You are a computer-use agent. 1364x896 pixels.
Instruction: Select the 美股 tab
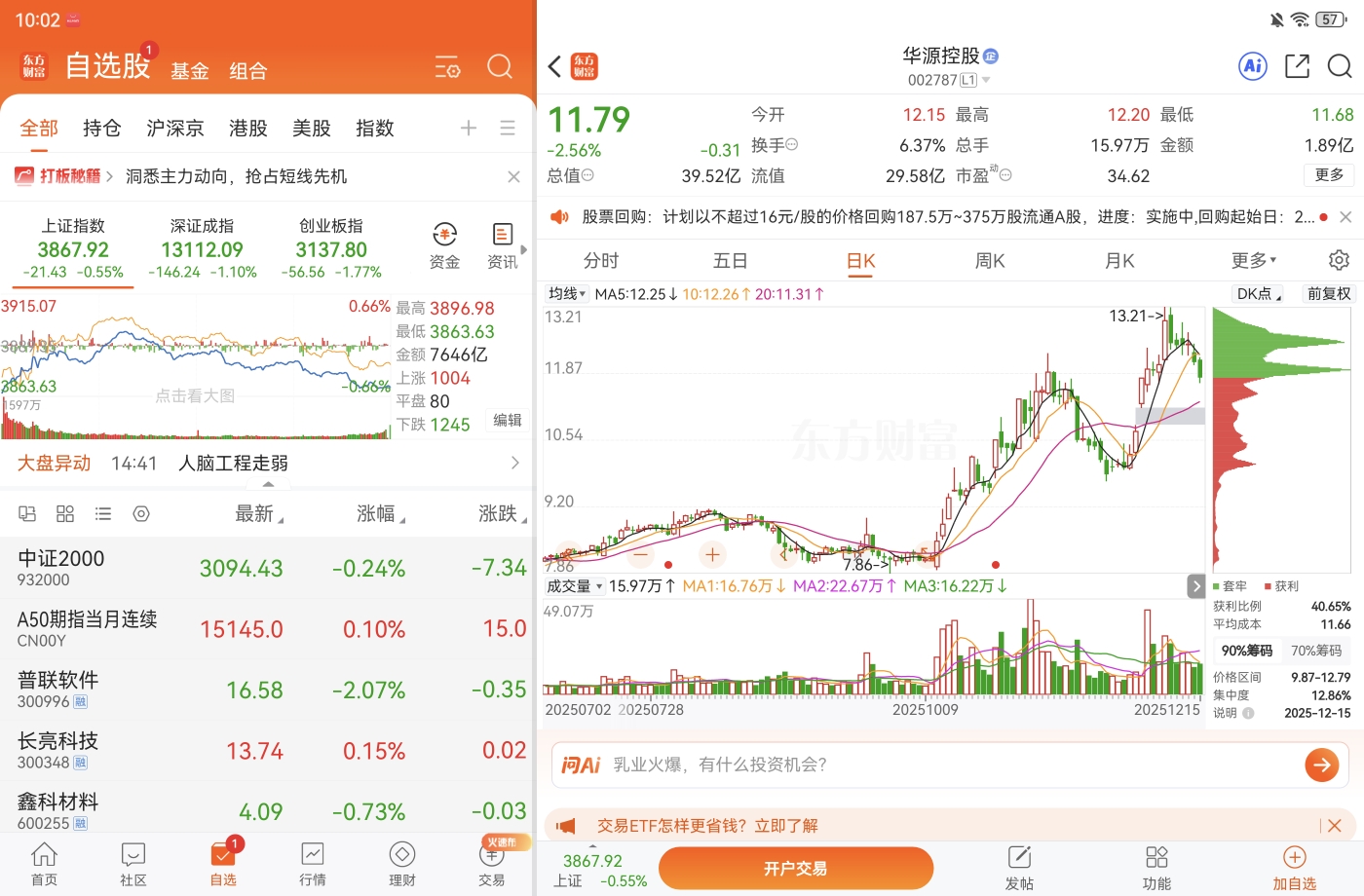(312, 129)
